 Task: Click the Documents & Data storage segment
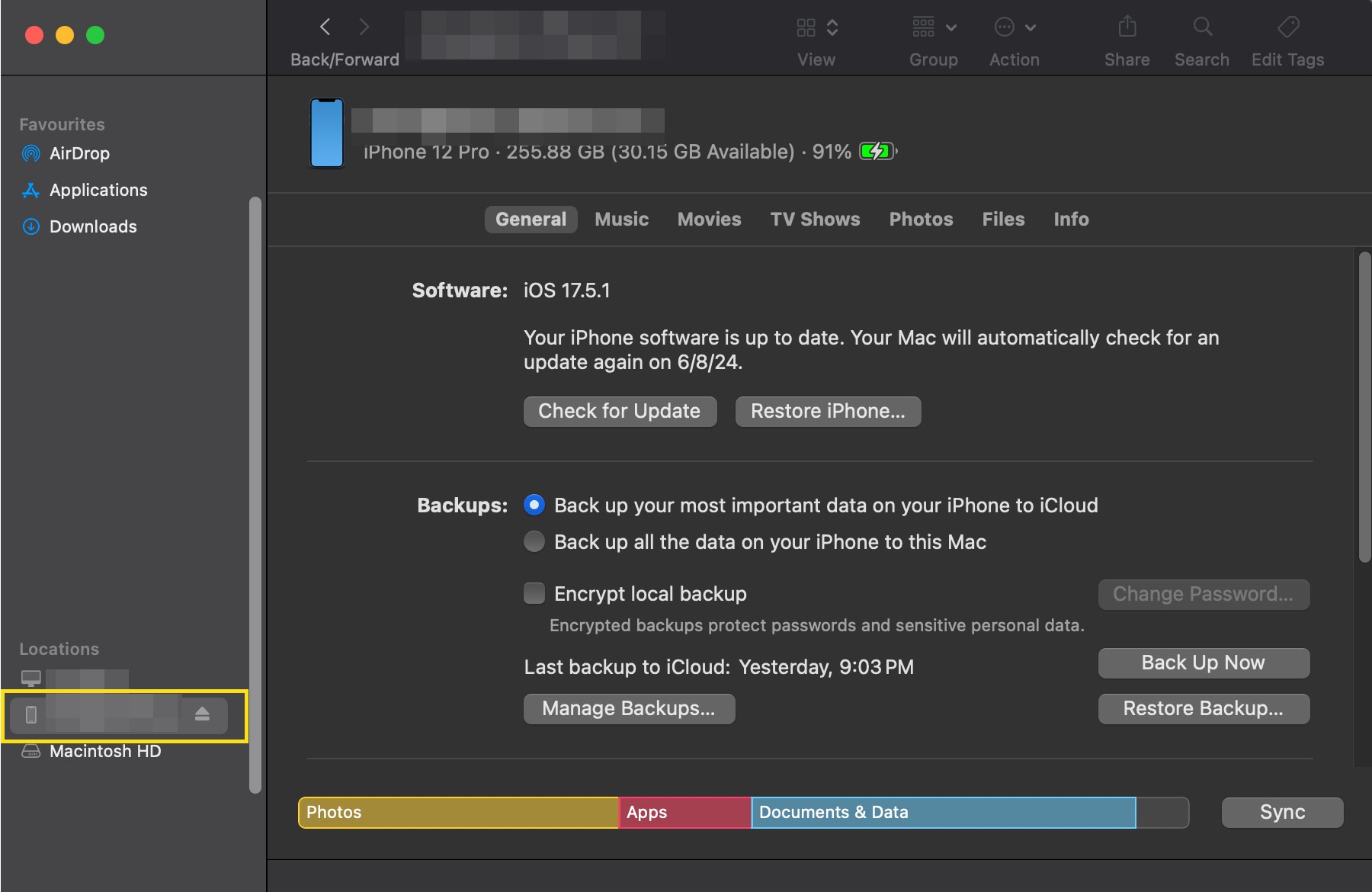(944, 813)
